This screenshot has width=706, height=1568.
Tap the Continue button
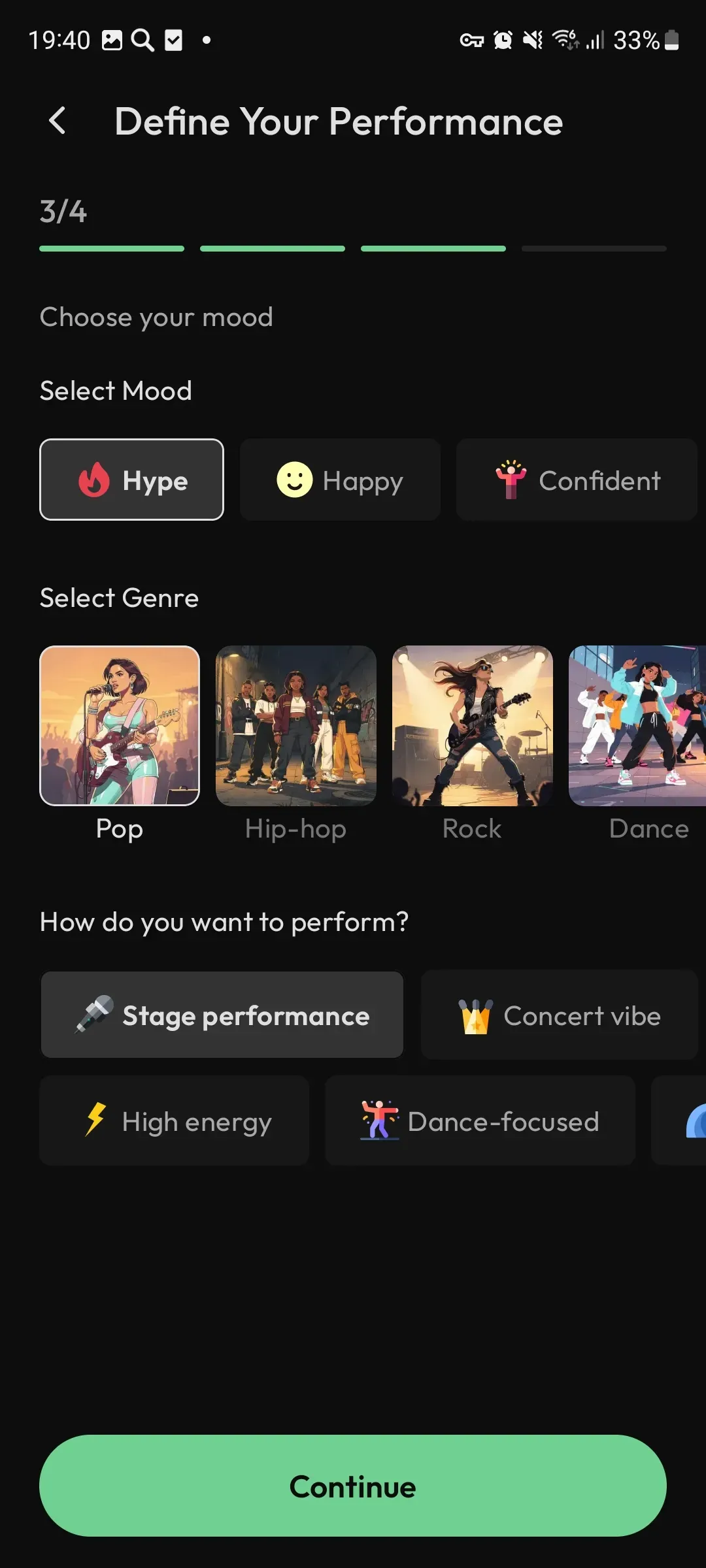point(353,1486)
